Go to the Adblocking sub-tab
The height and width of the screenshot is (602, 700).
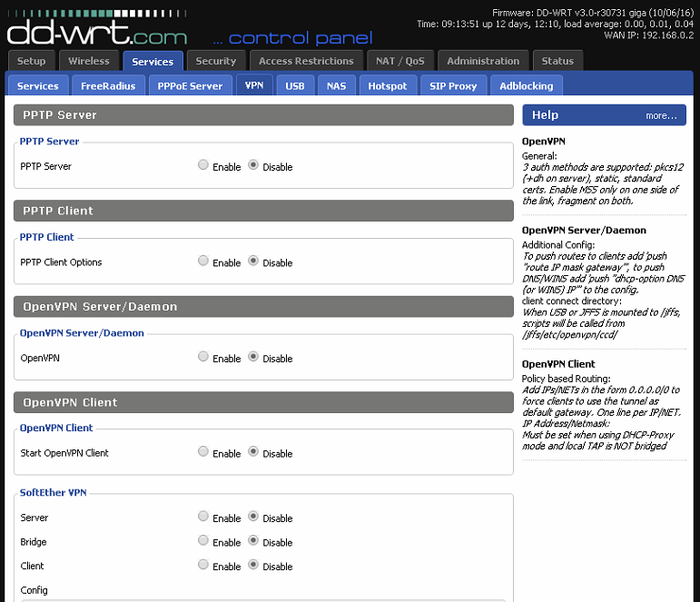[526, 86]
